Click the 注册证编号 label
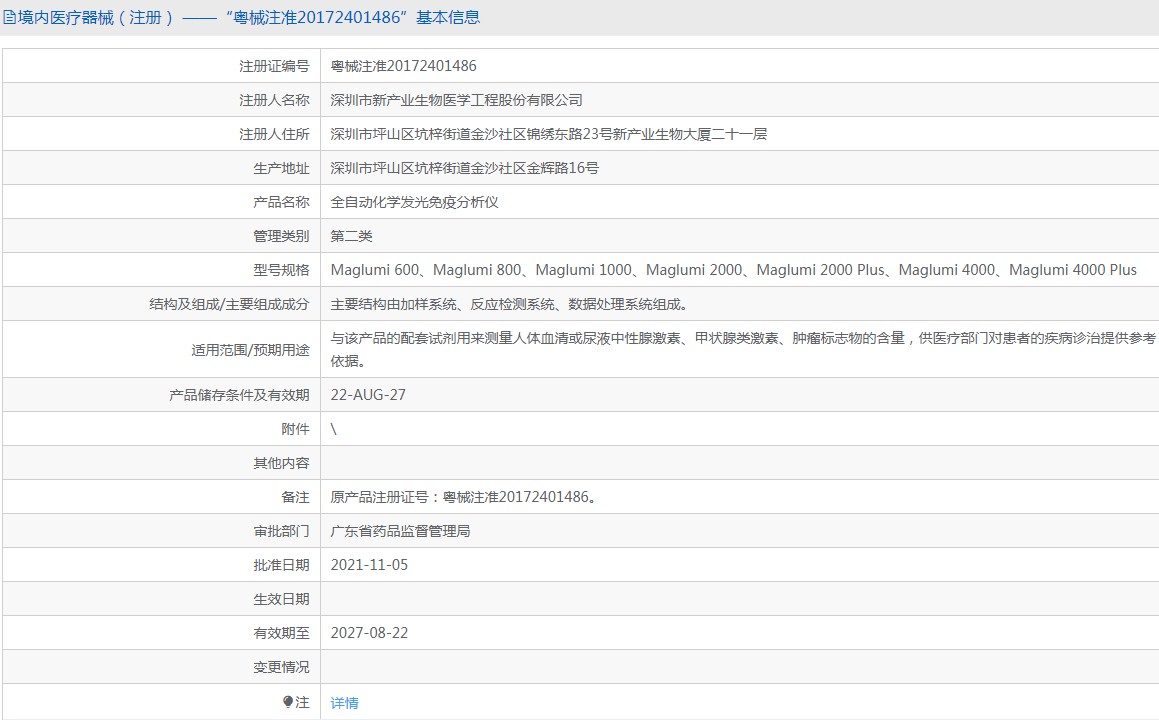 click(273, 66)
